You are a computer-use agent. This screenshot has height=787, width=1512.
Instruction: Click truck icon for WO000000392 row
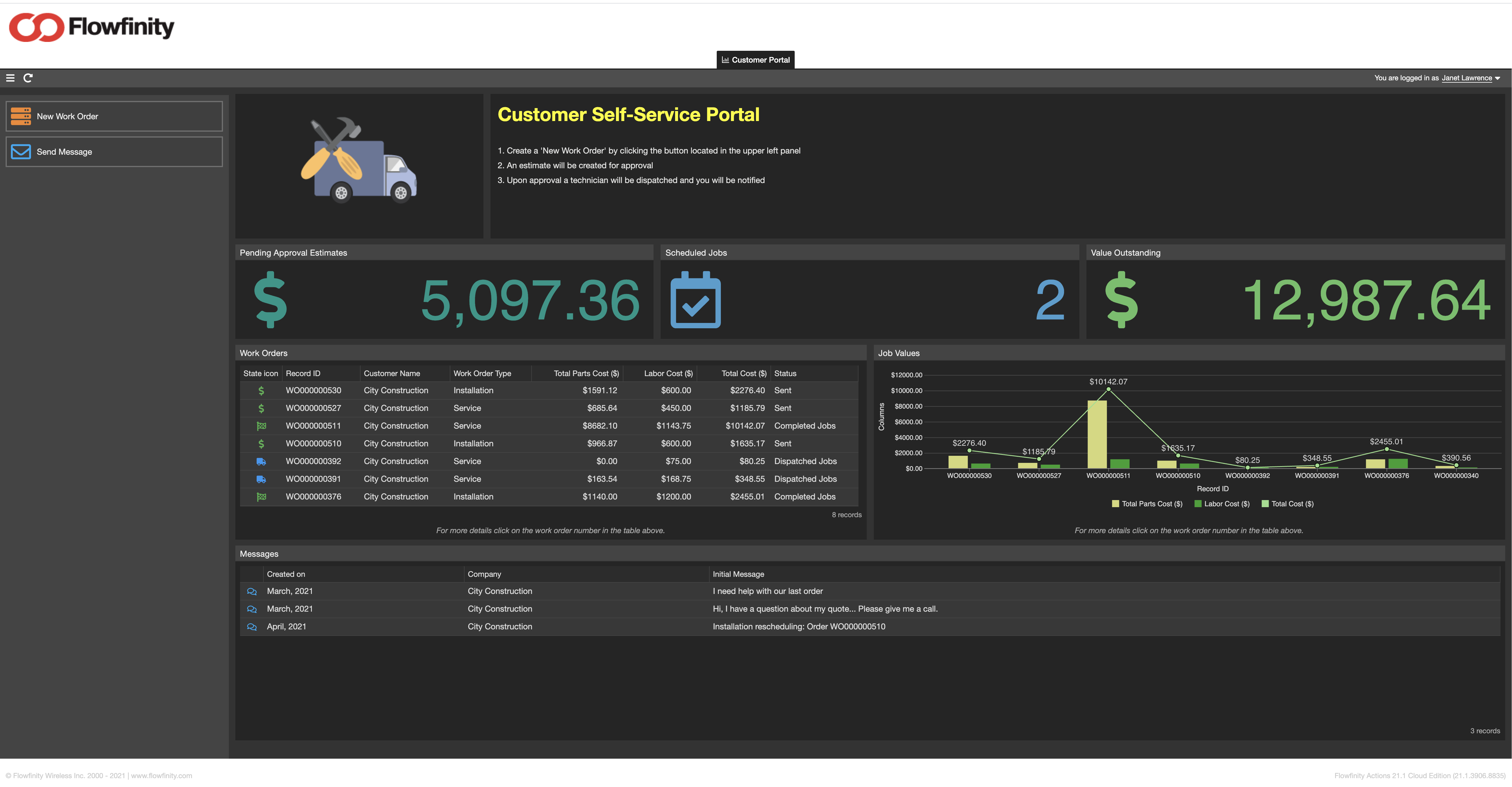261,462
